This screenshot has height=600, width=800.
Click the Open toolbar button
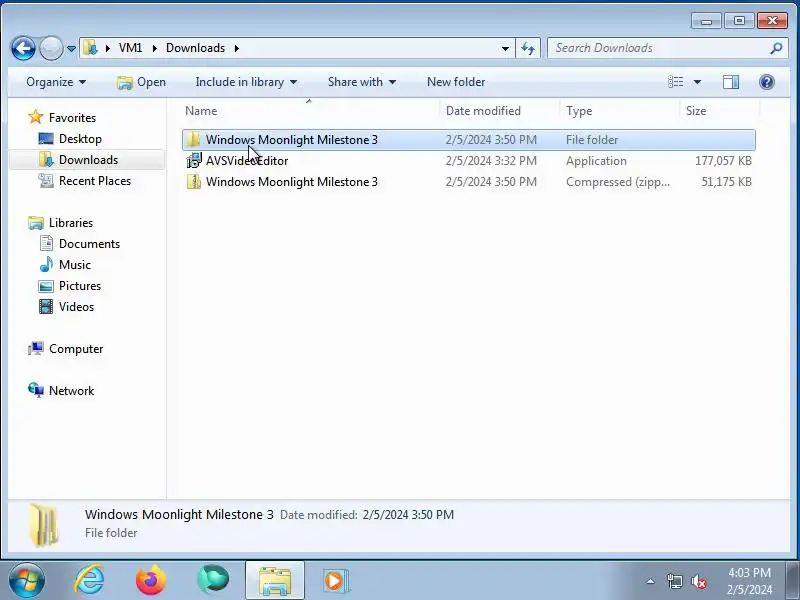click(141, 82)
